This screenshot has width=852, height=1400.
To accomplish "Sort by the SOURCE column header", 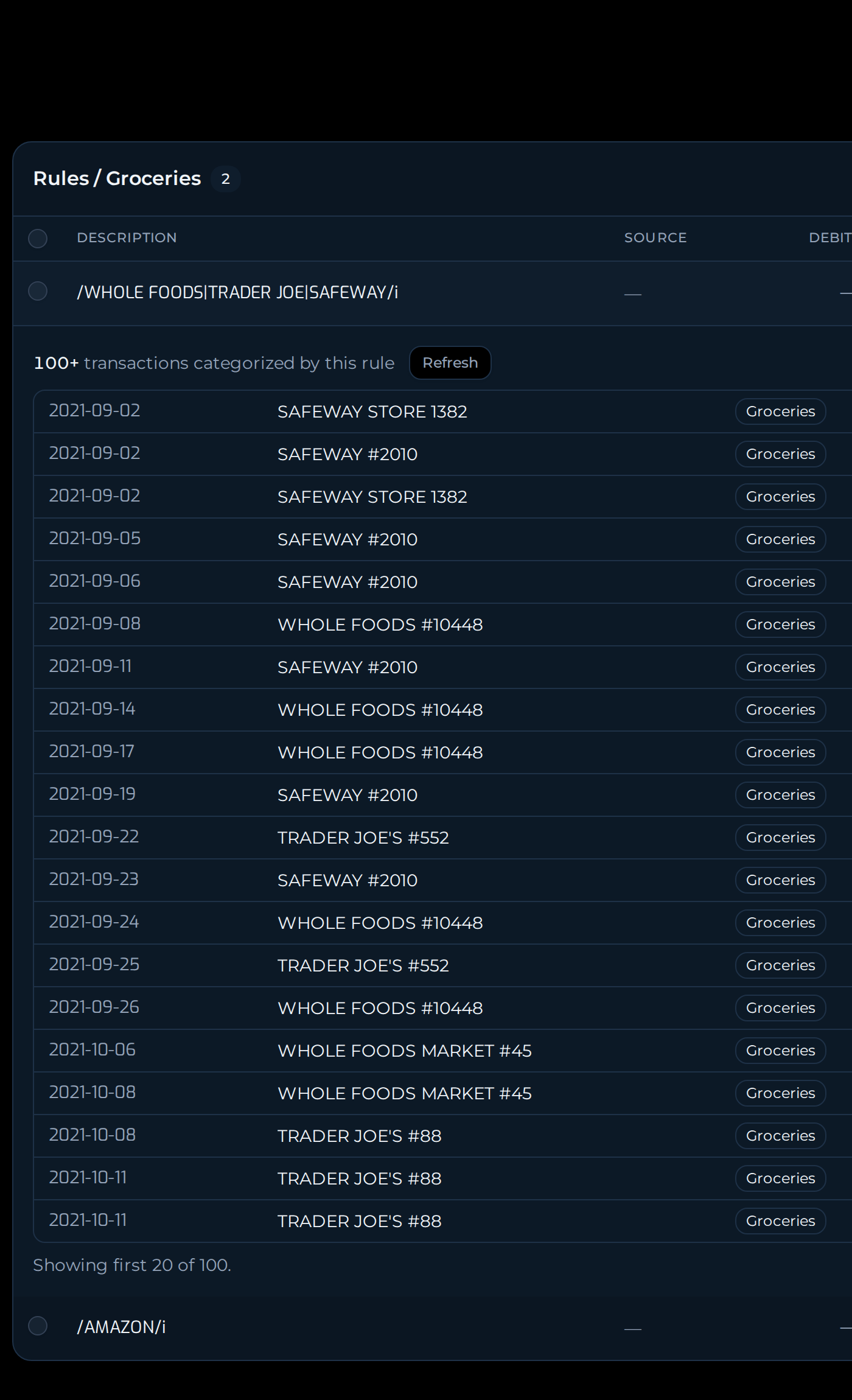I will pos(655,238).
